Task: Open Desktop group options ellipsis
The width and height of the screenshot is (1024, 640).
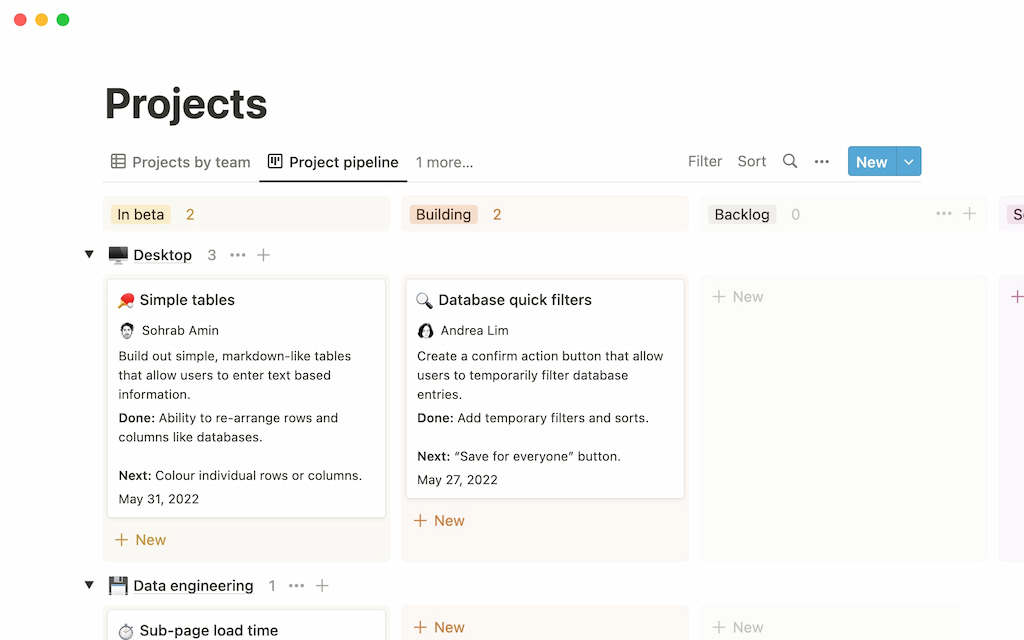Action: coord(238,255)
